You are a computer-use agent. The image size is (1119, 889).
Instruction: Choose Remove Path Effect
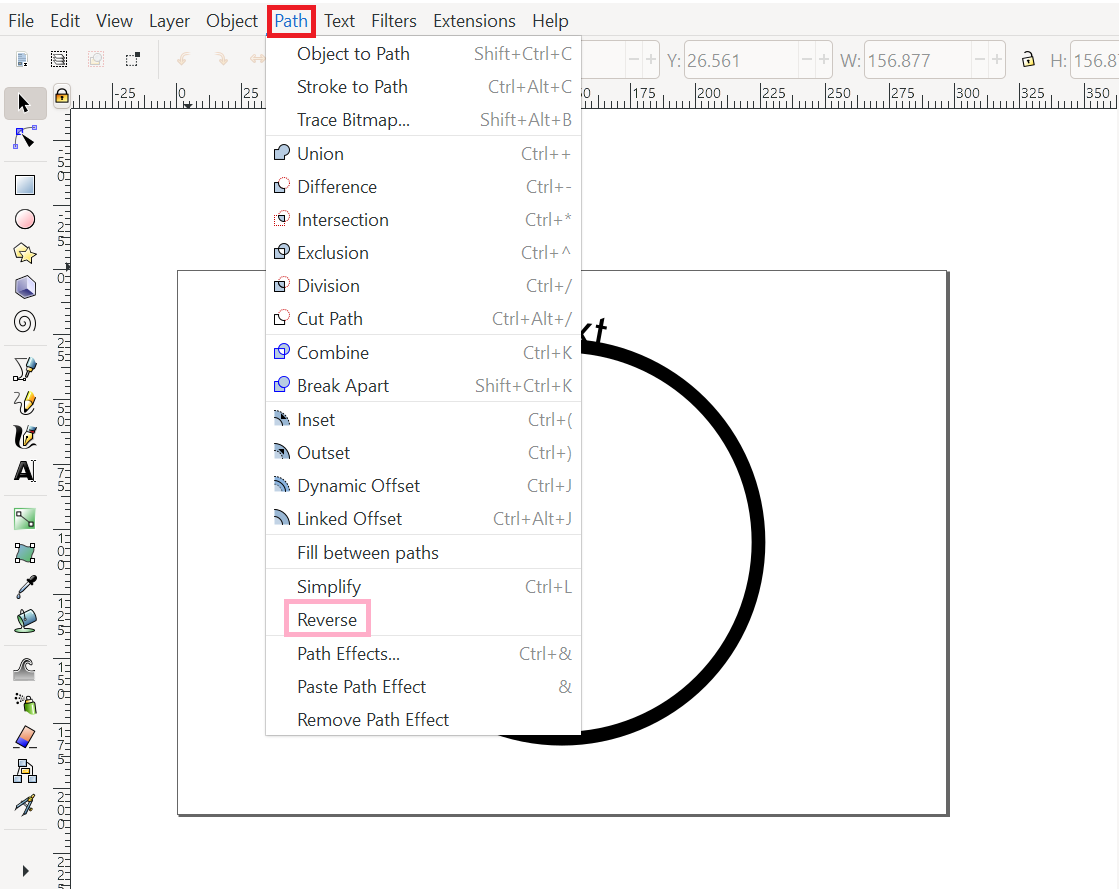pos(424,719)
